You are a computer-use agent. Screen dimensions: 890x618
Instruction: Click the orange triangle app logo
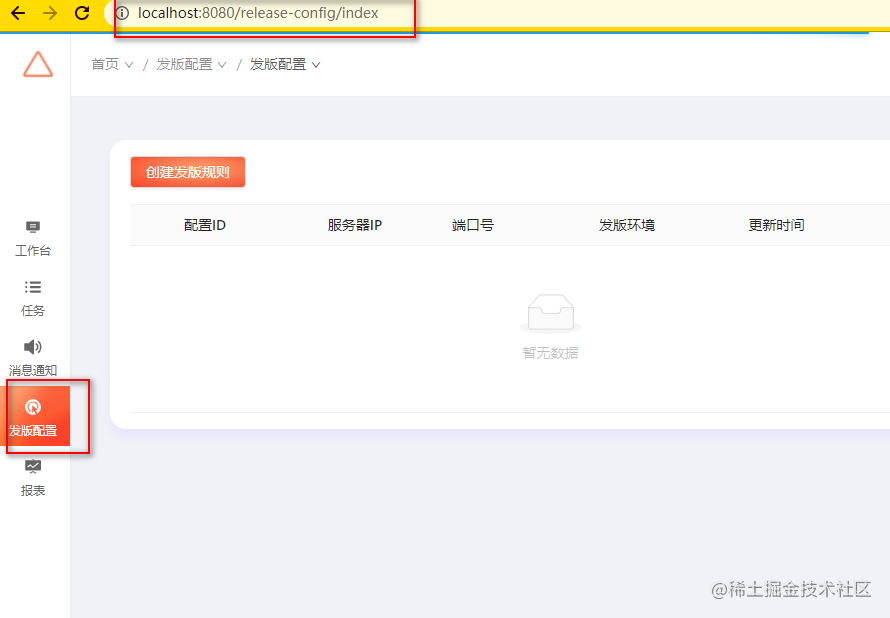(x=38, y=63)
